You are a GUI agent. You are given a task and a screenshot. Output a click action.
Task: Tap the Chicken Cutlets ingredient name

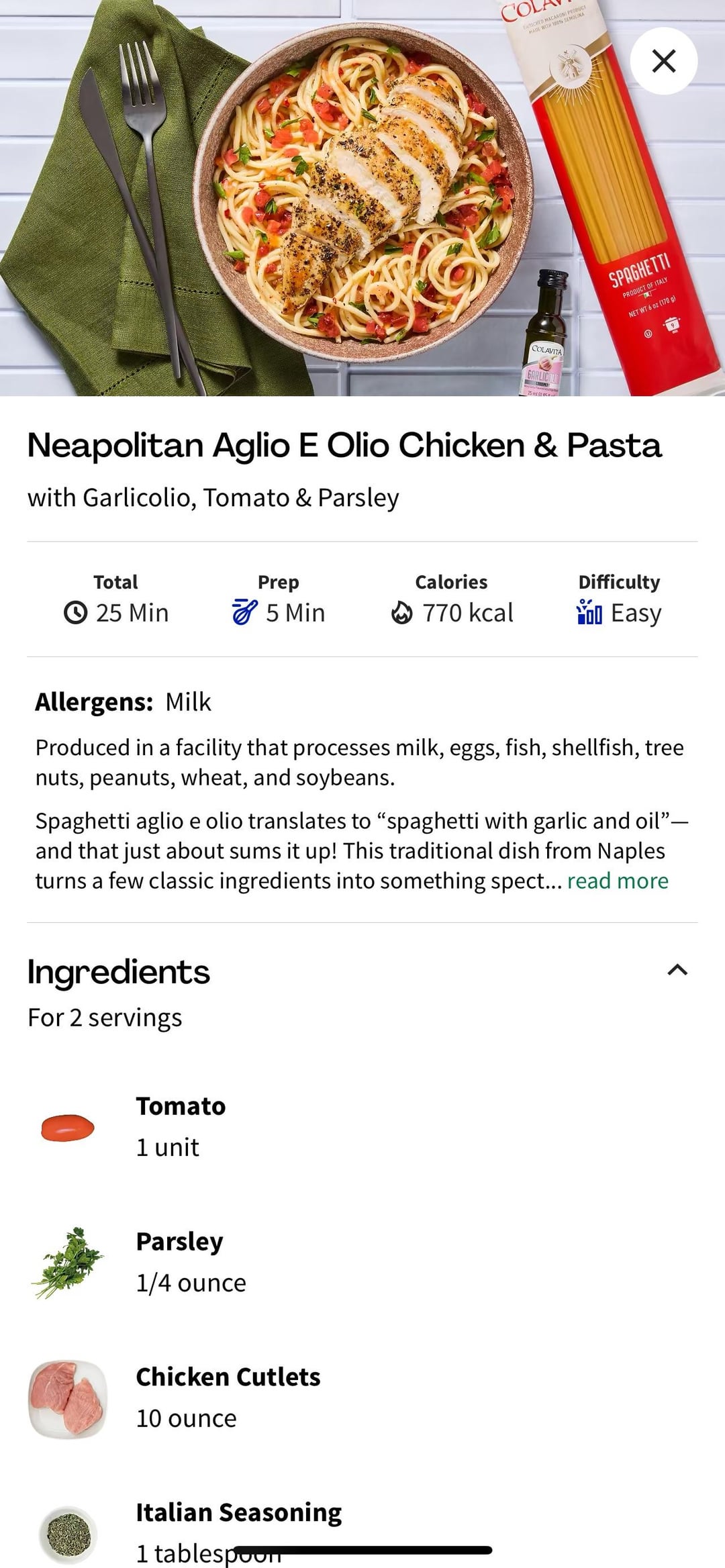[x=228, y=1377]
